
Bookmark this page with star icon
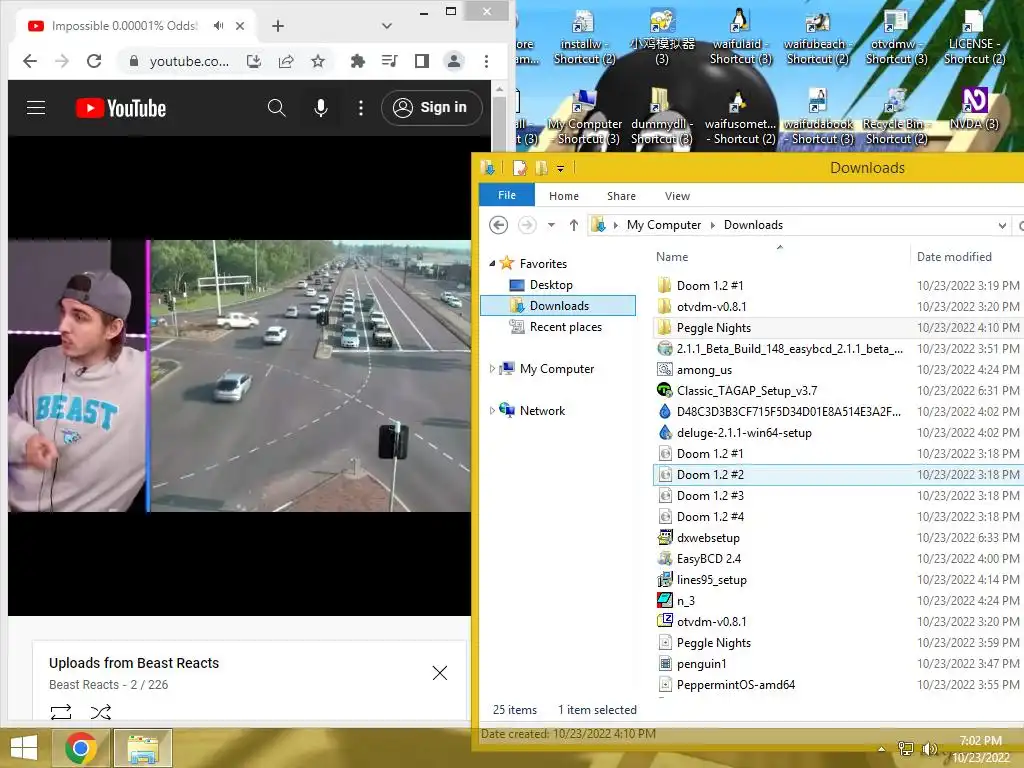pos(318,61)
